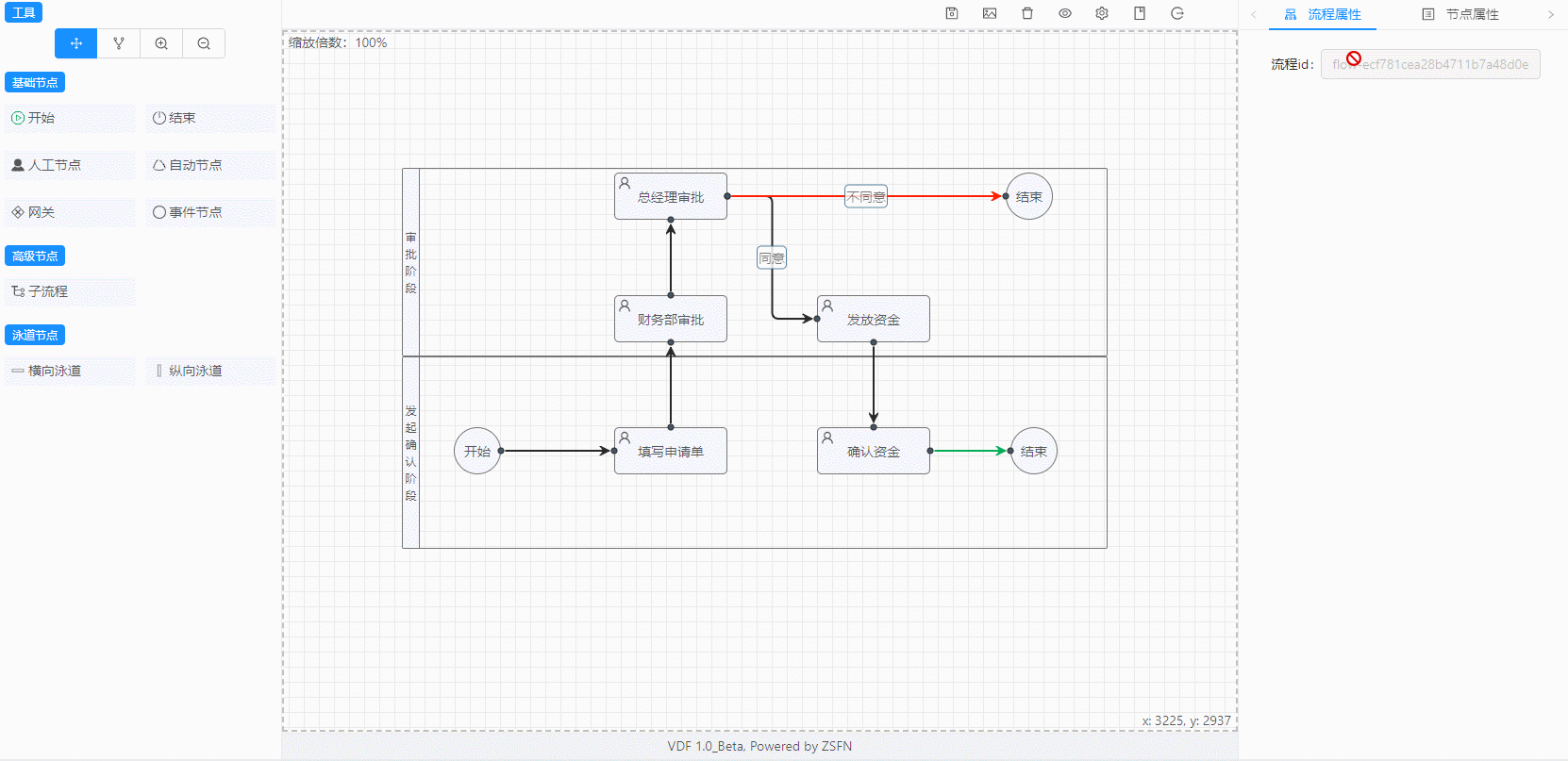Click the trash delete icon
The image size is (1568, 761).
(1027, 13)
